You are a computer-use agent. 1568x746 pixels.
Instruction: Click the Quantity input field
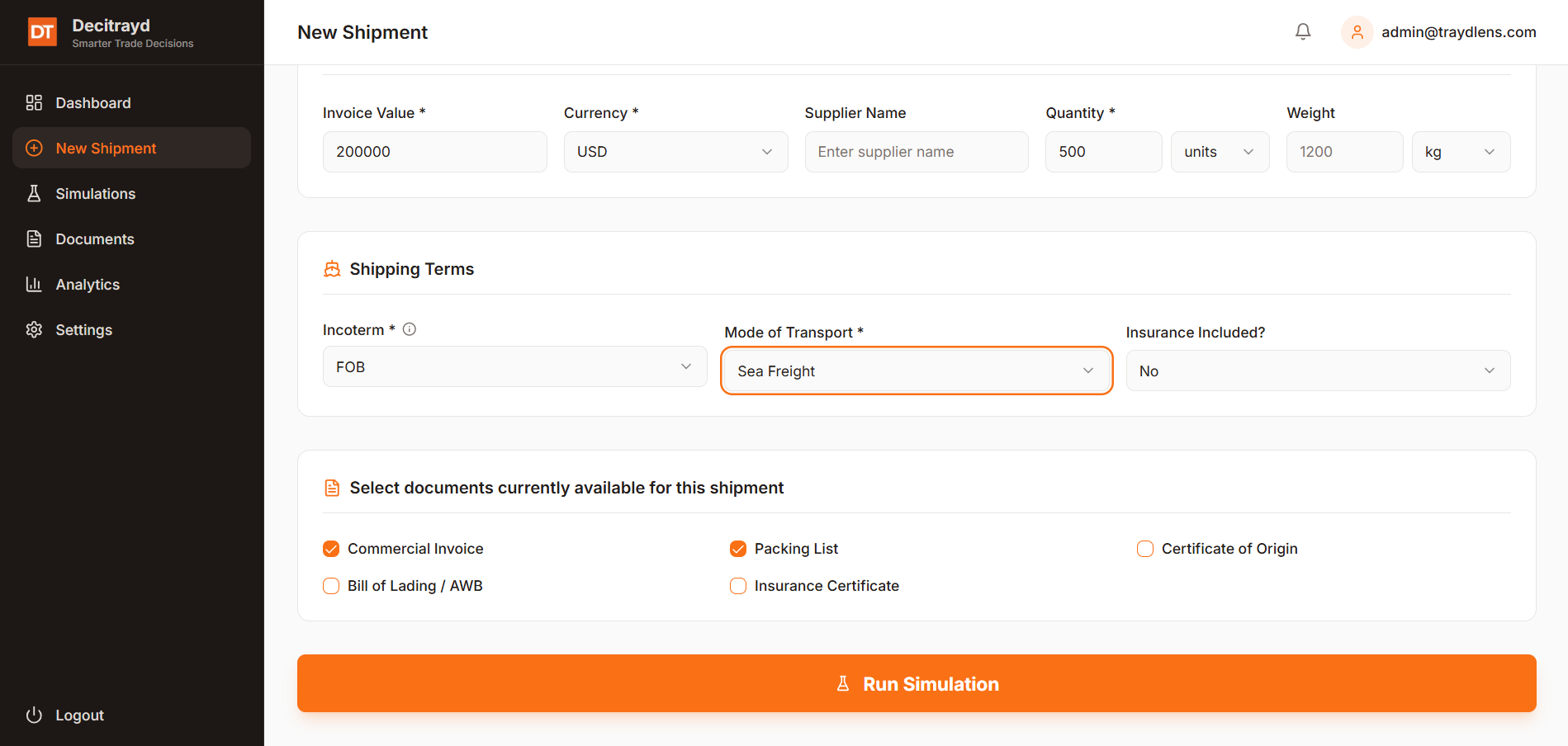1103,152
